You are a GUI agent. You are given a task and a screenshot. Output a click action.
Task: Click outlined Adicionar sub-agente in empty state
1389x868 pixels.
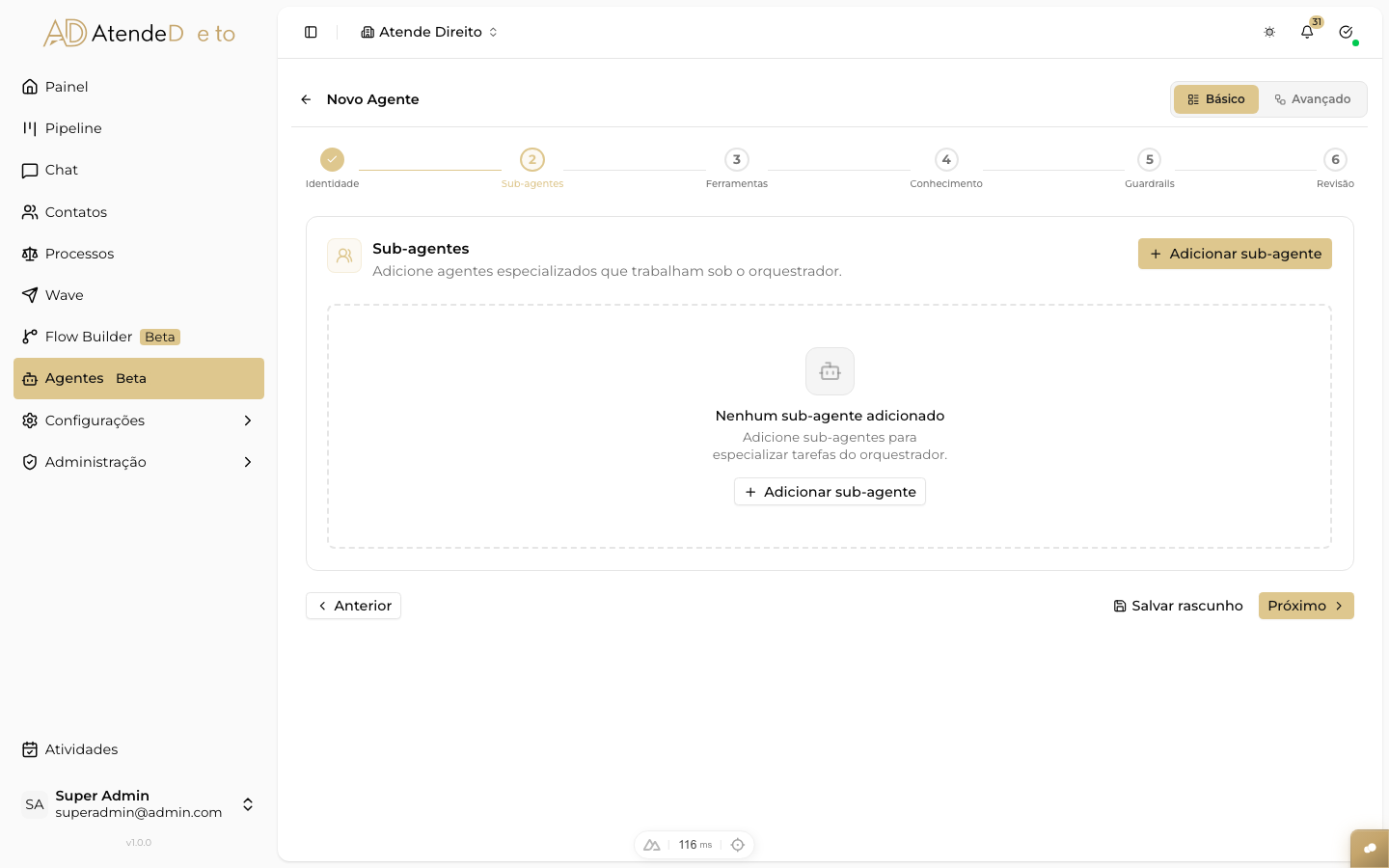[830, 492]
